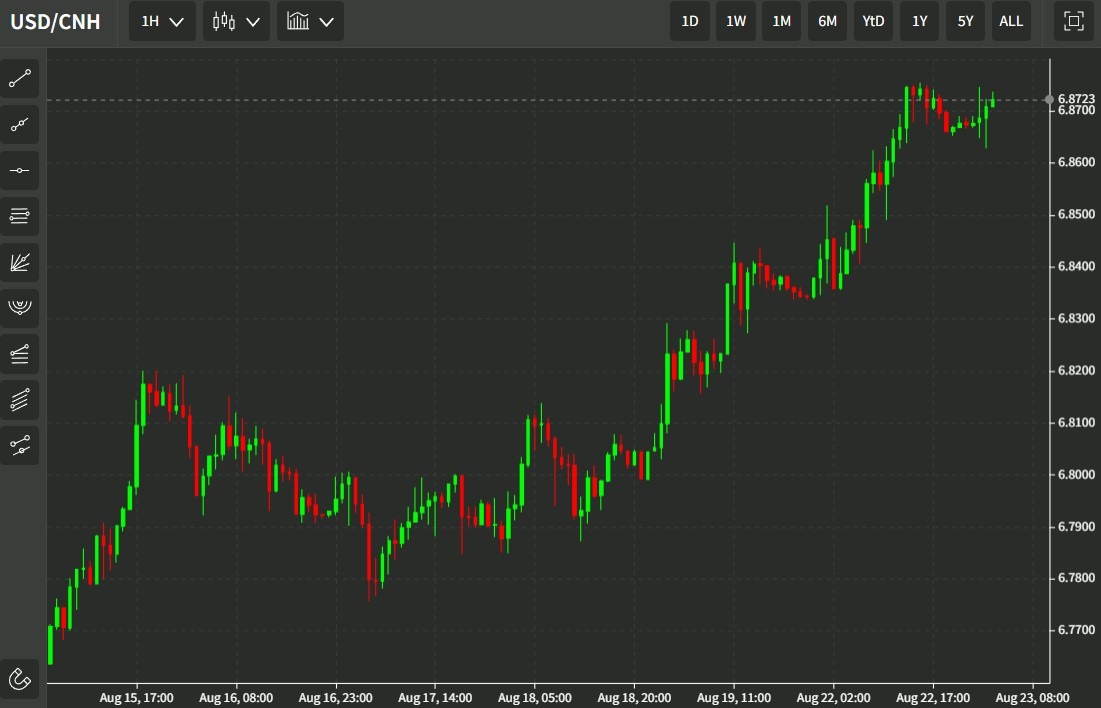Click the last green candle near 6.8723
1101x708 pixels.
point(992,103)
